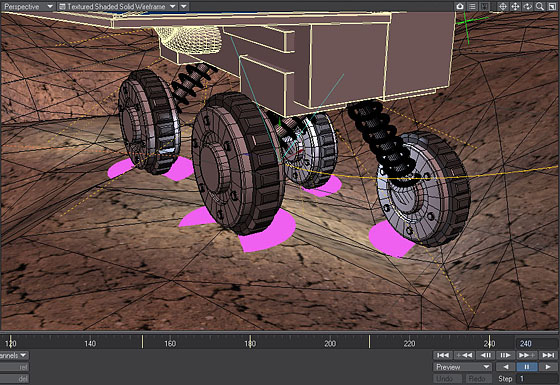Select the center-view crosshair icon

coord(502,6)
